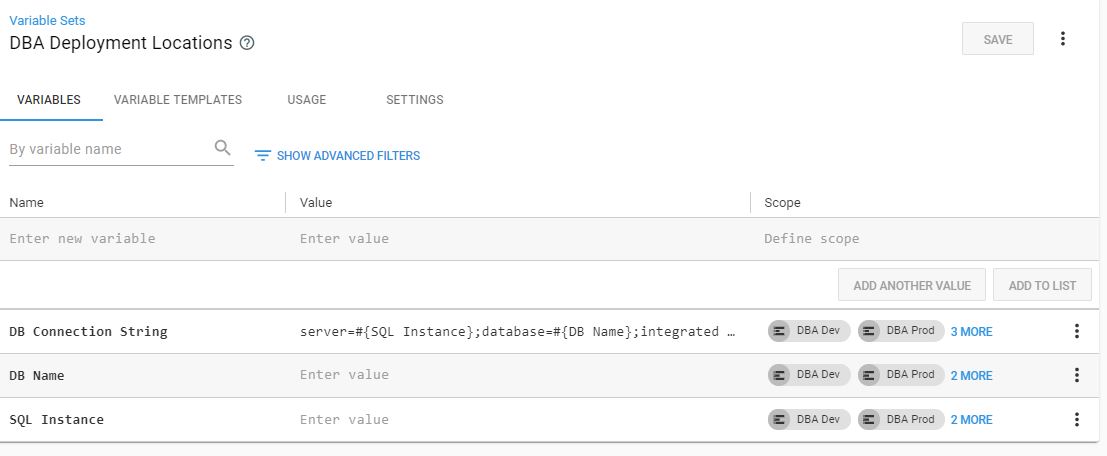Image resolution: width=1107 pixels, height=456 pixels.
Task: Expand 2 MORE scopes for SQL Instance
Action: 971,419
